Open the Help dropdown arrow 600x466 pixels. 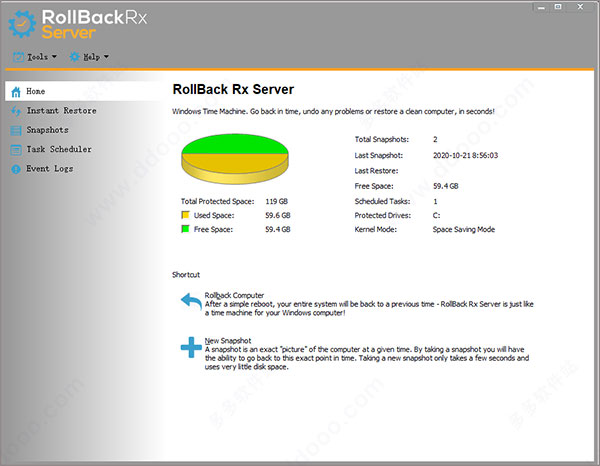point(106,57)
